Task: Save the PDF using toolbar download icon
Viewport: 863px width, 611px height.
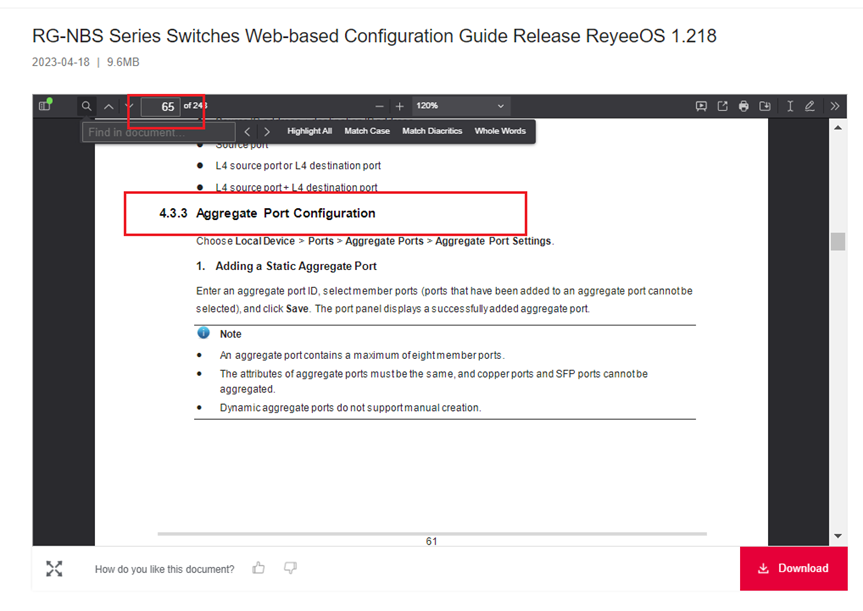Action: pos(765,106)
